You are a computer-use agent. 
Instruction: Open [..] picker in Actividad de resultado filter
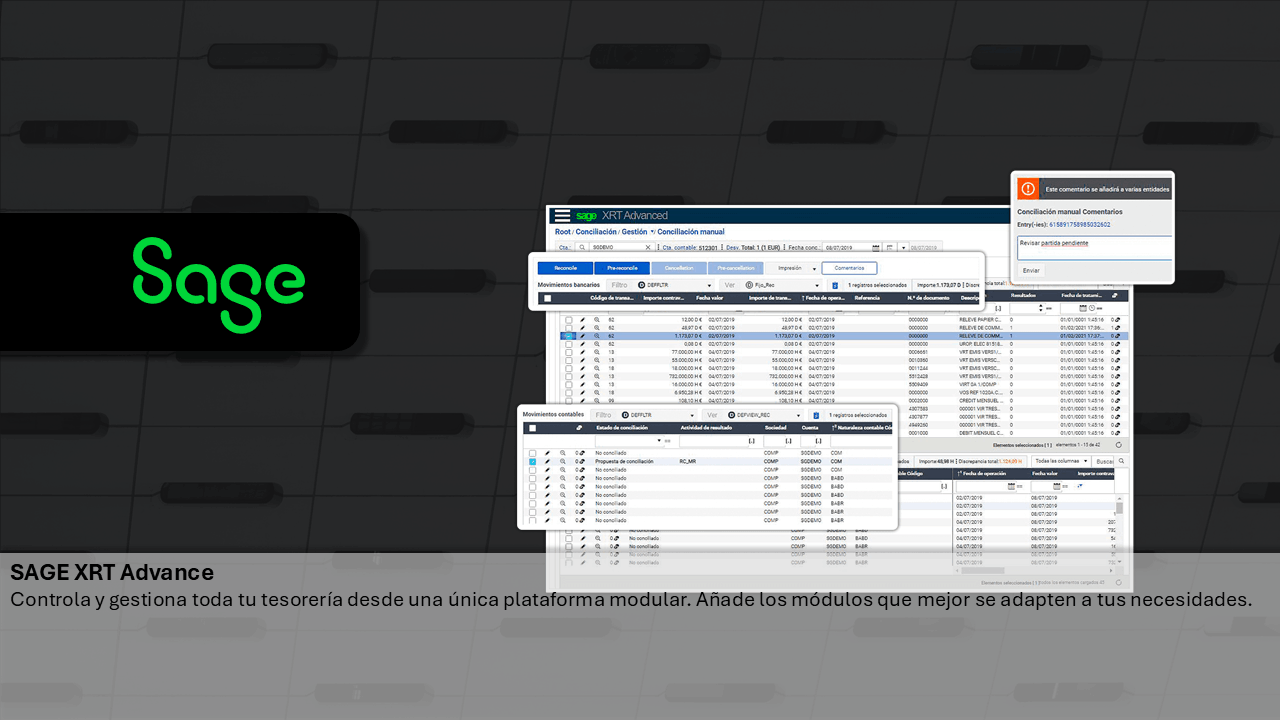click(752, 440)
